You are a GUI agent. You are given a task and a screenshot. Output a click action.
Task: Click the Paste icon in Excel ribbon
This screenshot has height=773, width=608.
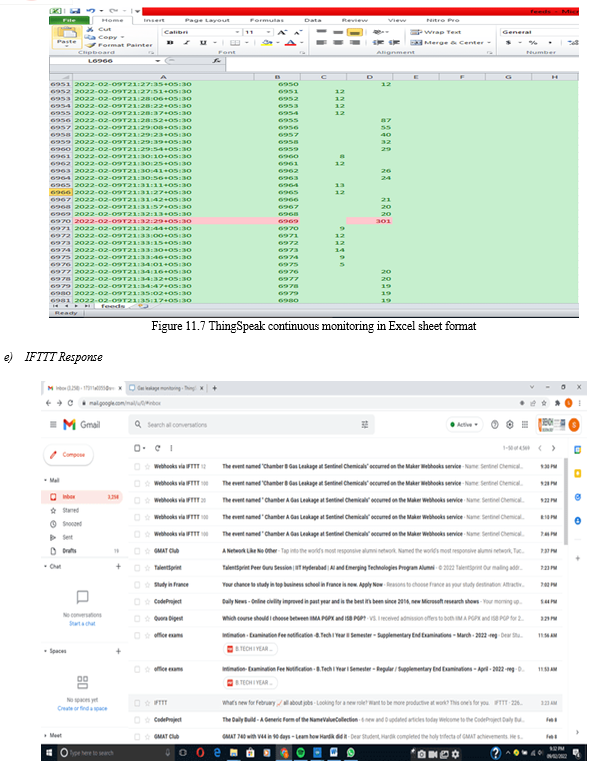(x=66, y=34)
